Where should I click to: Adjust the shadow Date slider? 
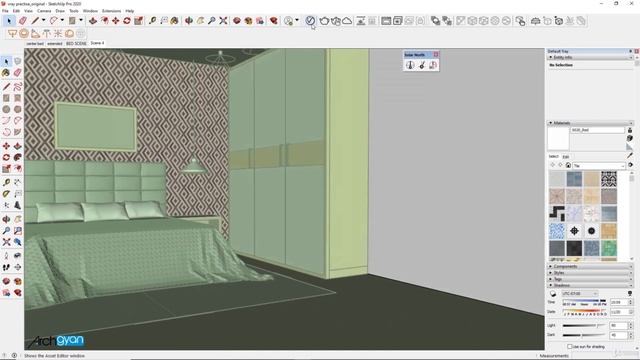coord(584,312)
